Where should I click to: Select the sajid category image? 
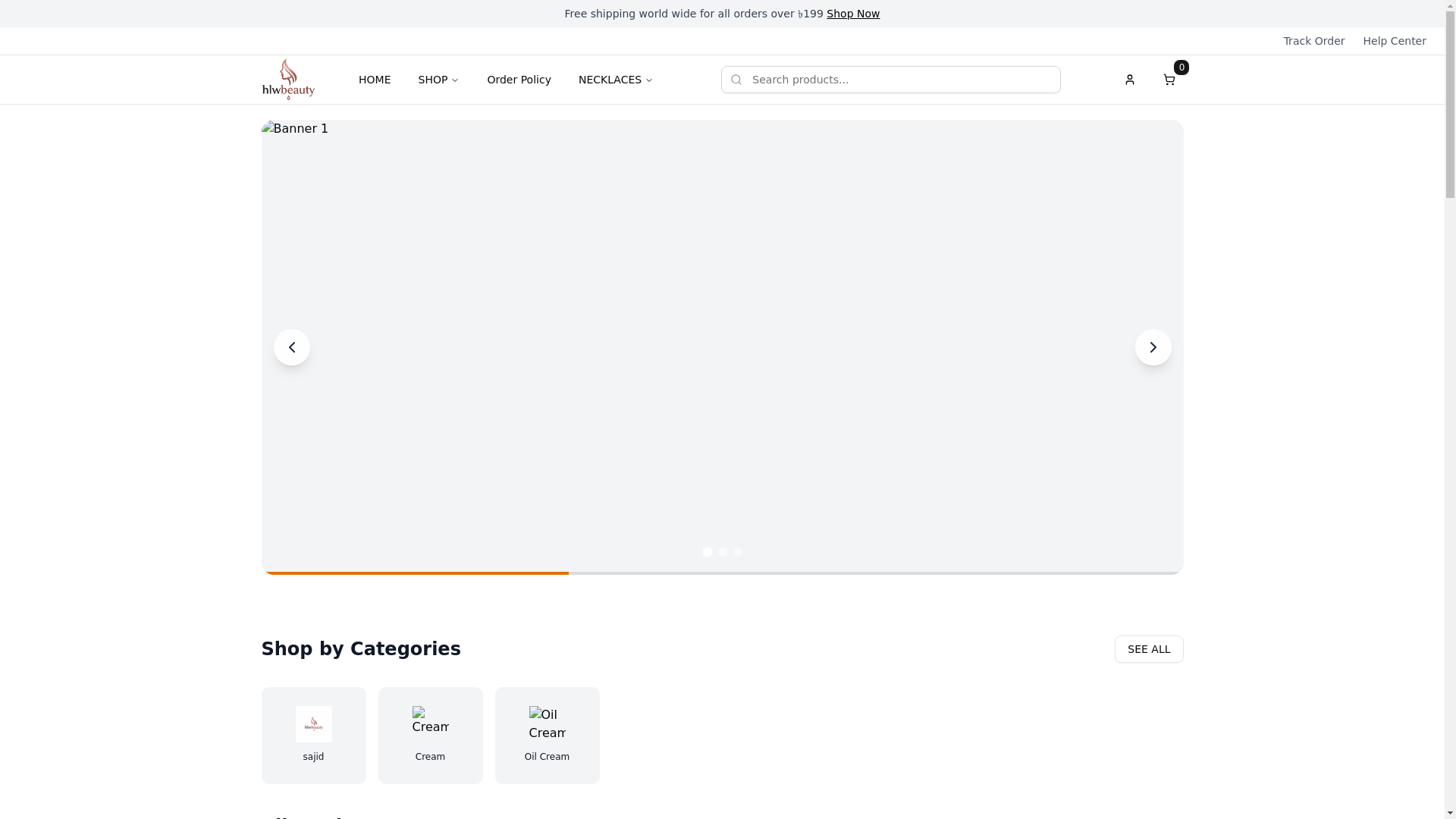tap(313, 724)
